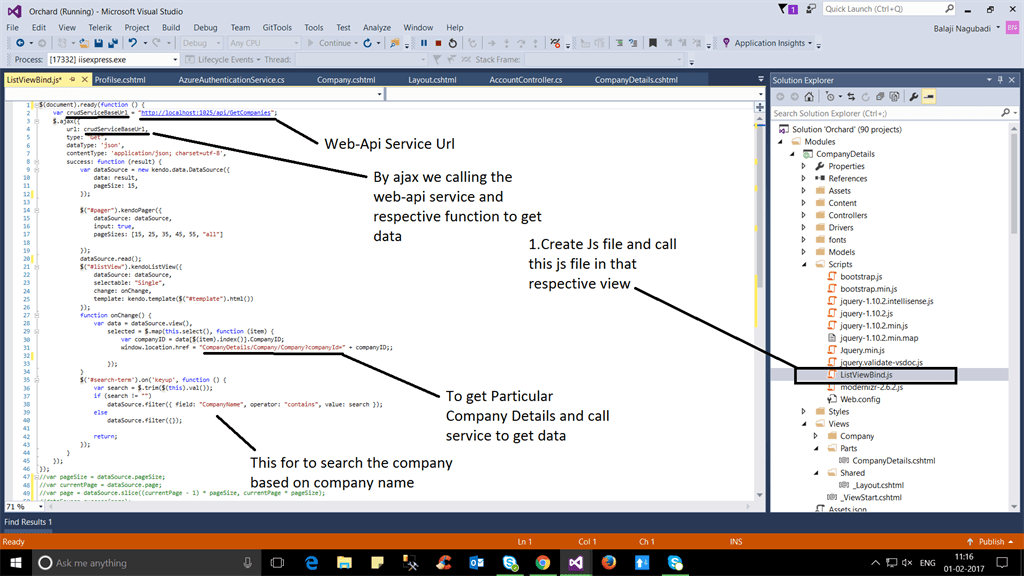
Task: Toggle a bookmark with the flag icon
Action: point(652,44)
